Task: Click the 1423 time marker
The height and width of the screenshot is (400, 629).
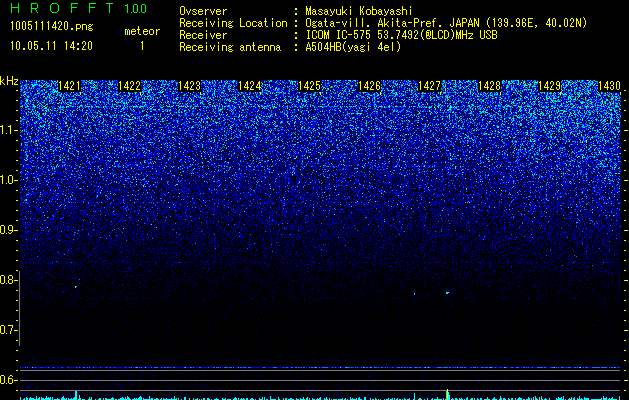Action: point(189,86)
